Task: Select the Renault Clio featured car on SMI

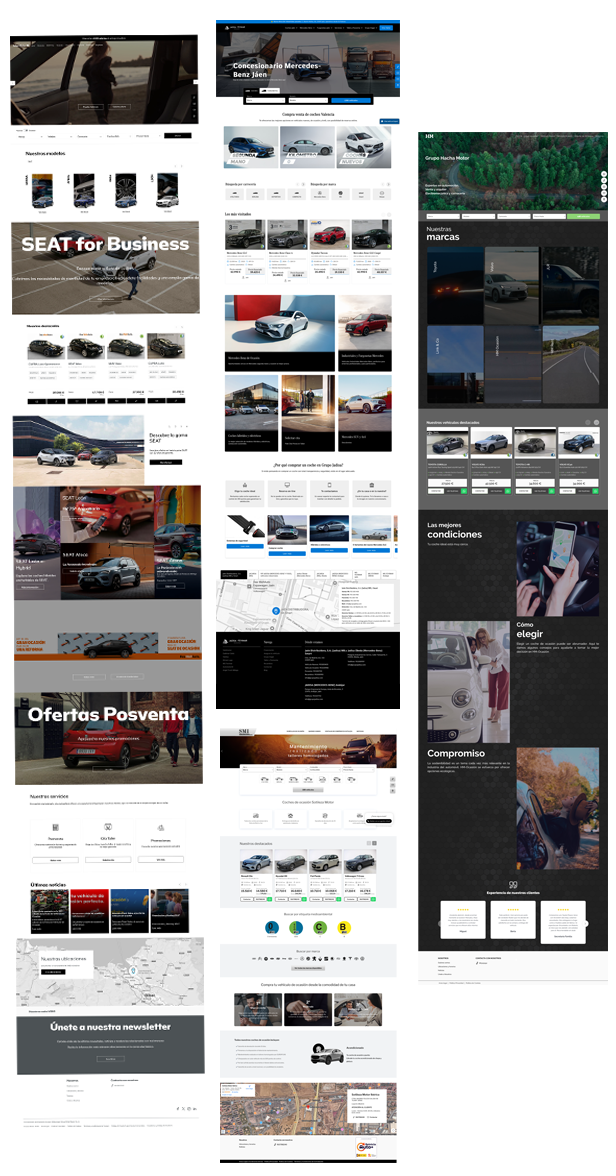Action: 255,875
